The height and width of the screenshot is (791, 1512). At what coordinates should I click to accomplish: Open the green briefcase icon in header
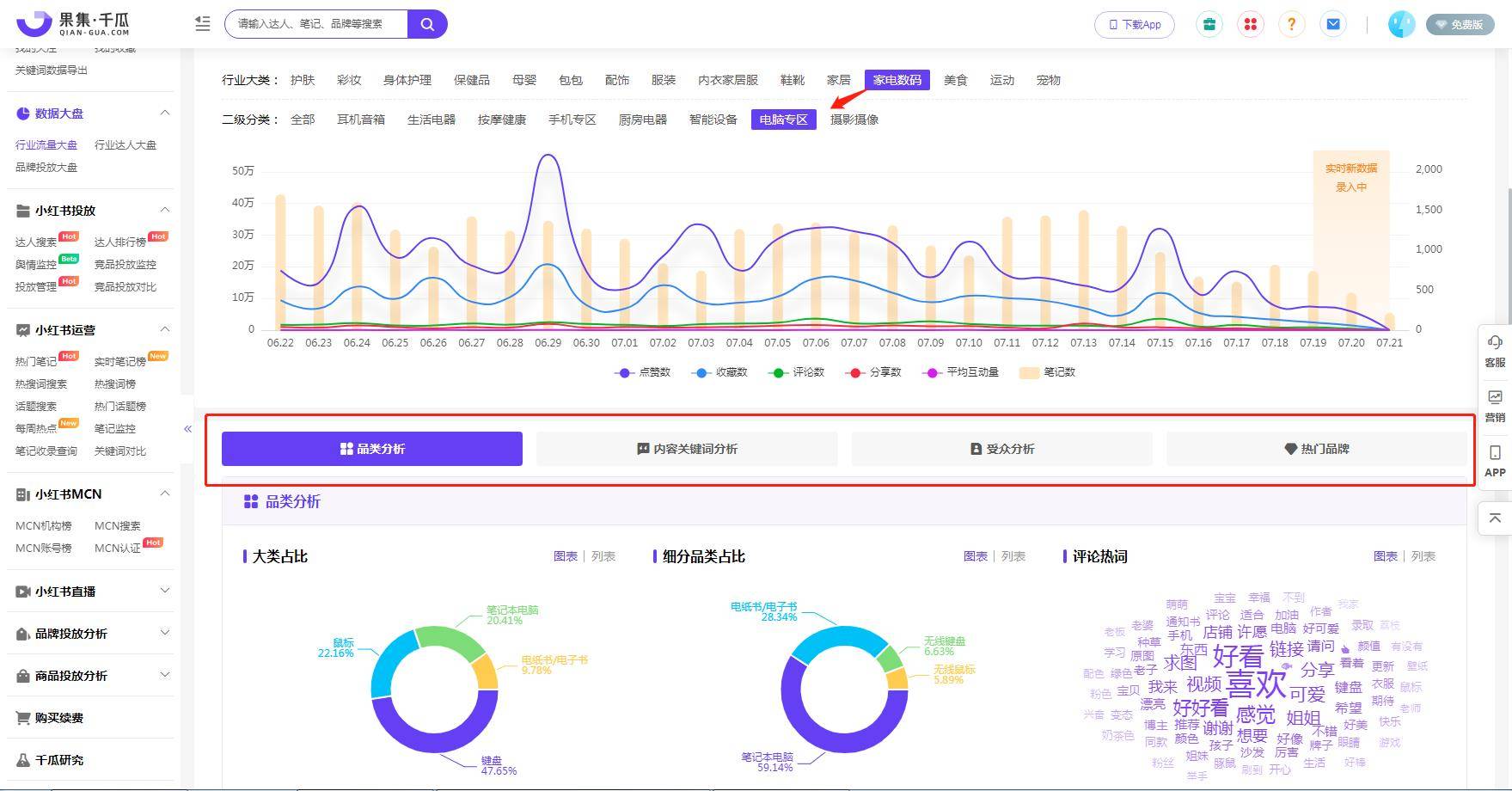click(x=1209, y=24)
